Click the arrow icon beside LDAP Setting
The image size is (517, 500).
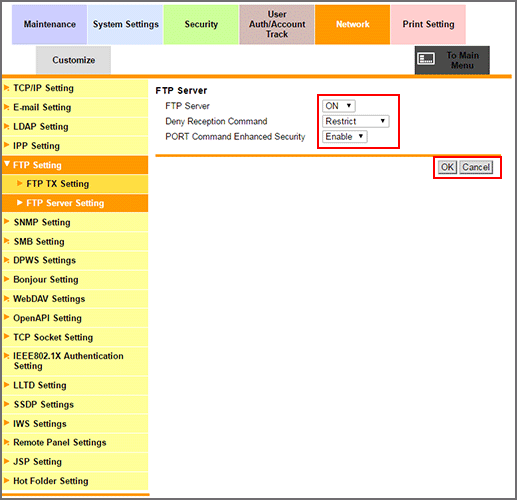[7, 126]
